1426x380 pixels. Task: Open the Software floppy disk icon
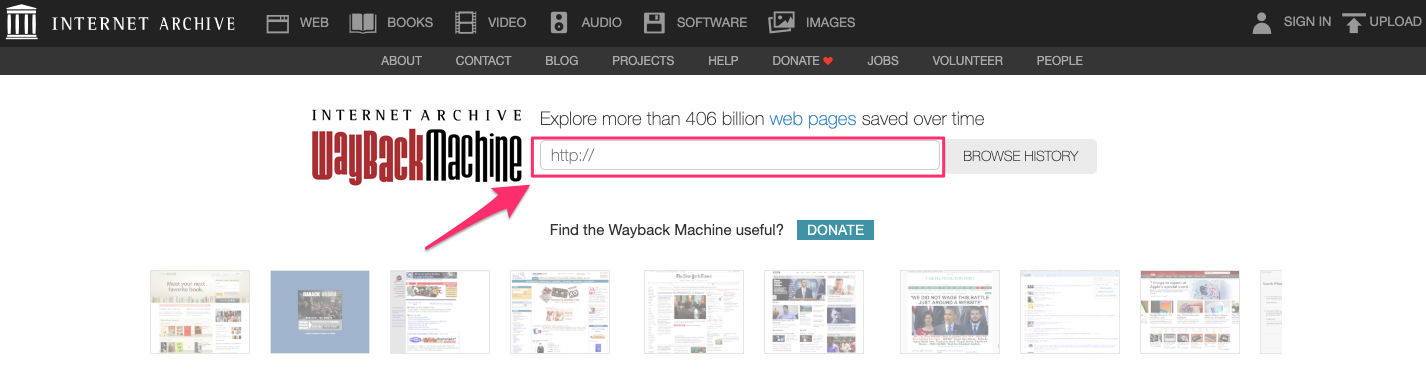click(x=654, y=22)
